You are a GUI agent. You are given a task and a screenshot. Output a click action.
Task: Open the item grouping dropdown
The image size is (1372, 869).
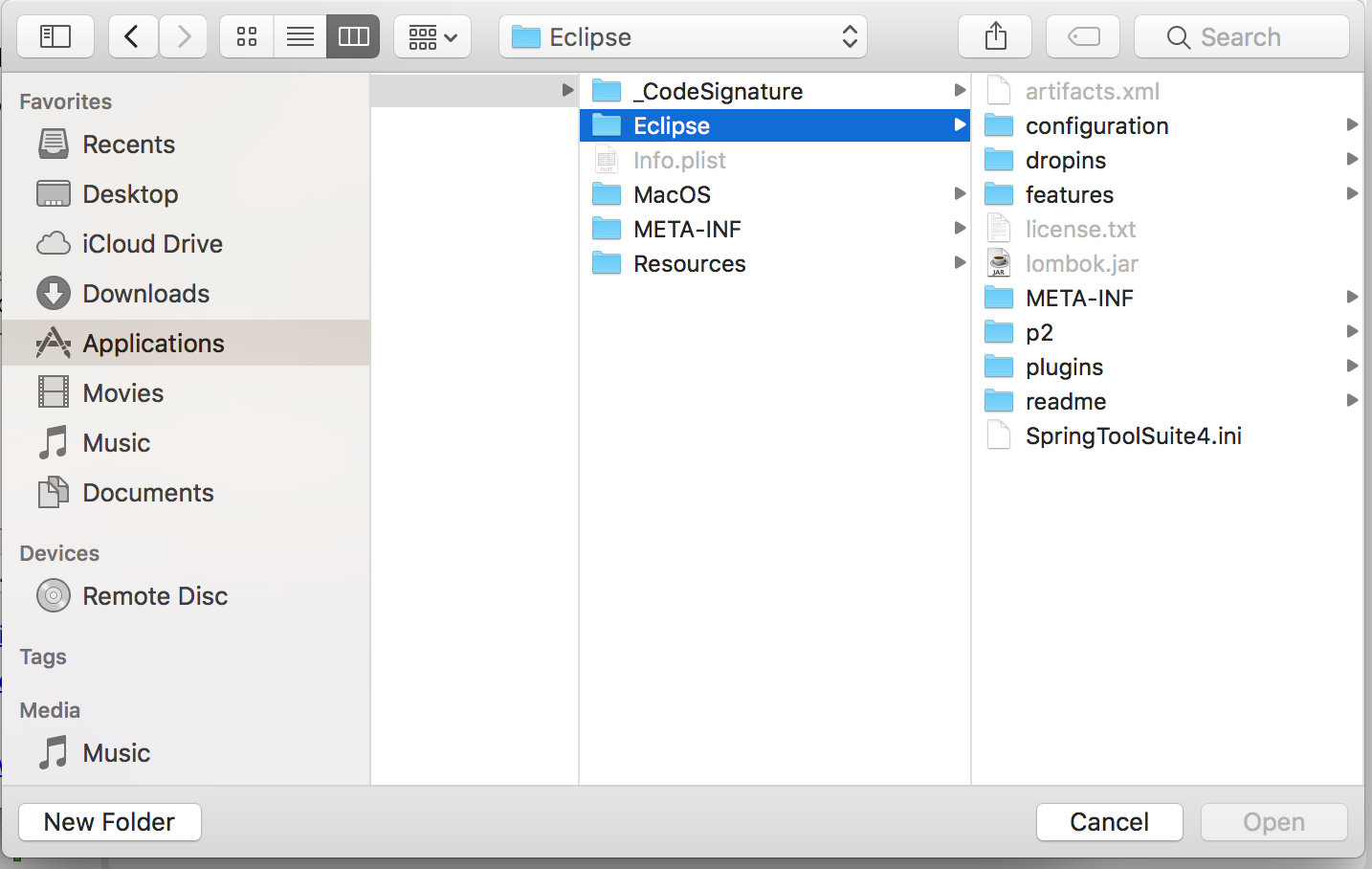point(432,37)
